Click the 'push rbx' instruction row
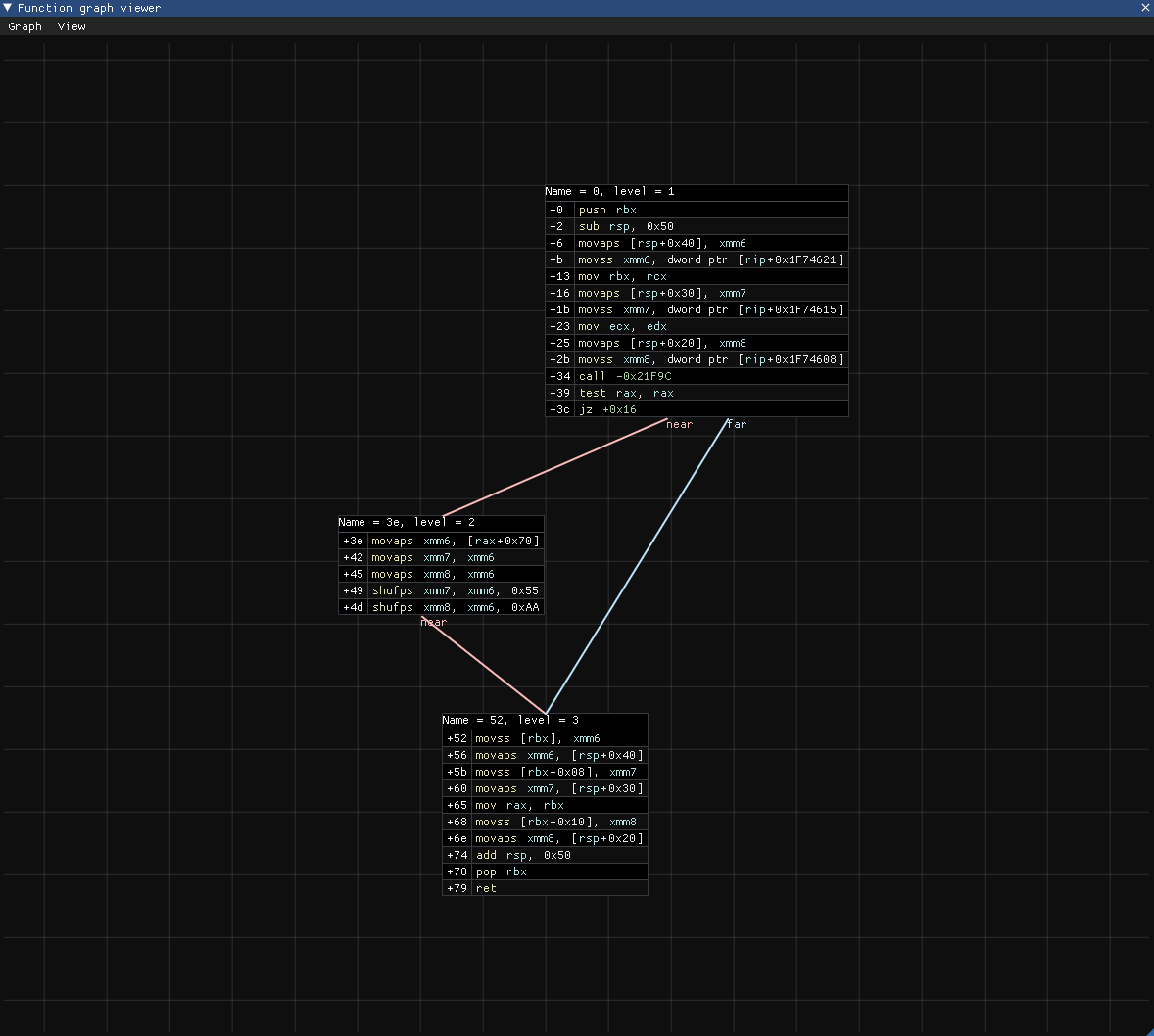Image resolution: width=1154 pixels, height=1036 pixels. pos(607,210)
